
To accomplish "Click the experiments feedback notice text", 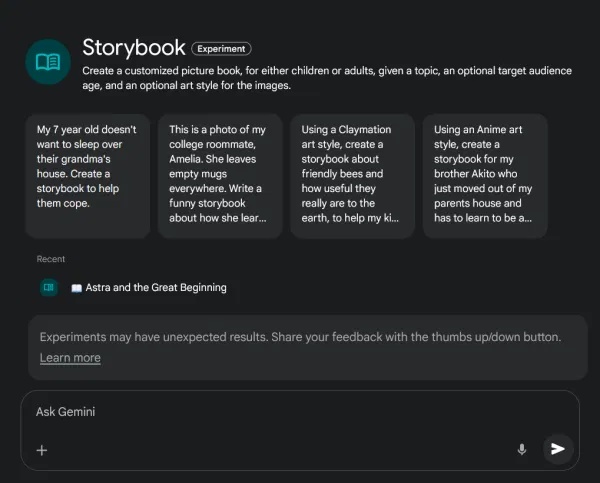I will (x=300, y=337).
